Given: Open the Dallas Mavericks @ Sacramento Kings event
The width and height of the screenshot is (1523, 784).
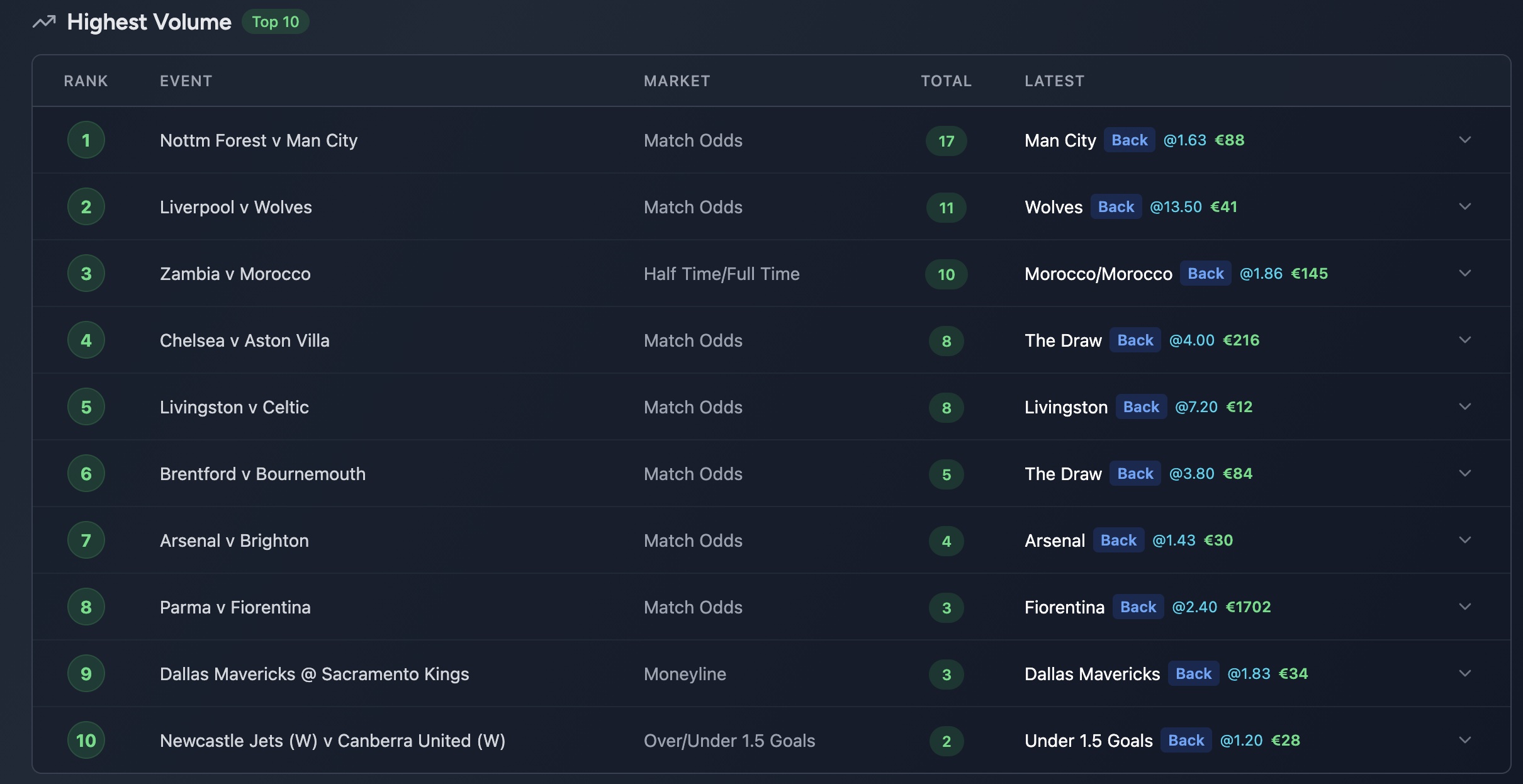Looking at the screenshot, I should tap(314, 673).
